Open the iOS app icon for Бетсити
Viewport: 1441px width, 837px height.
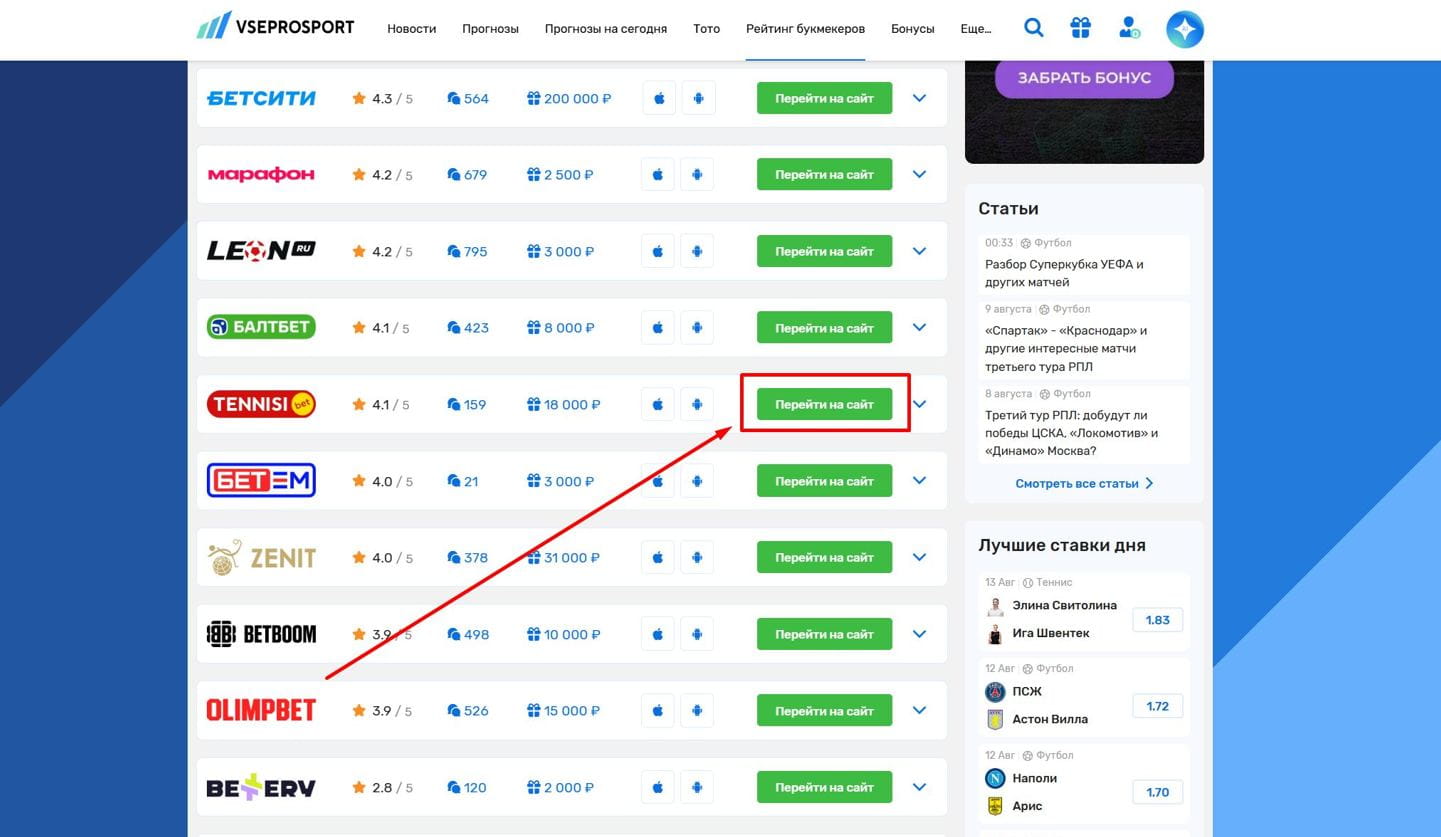[x=659, y=98]
